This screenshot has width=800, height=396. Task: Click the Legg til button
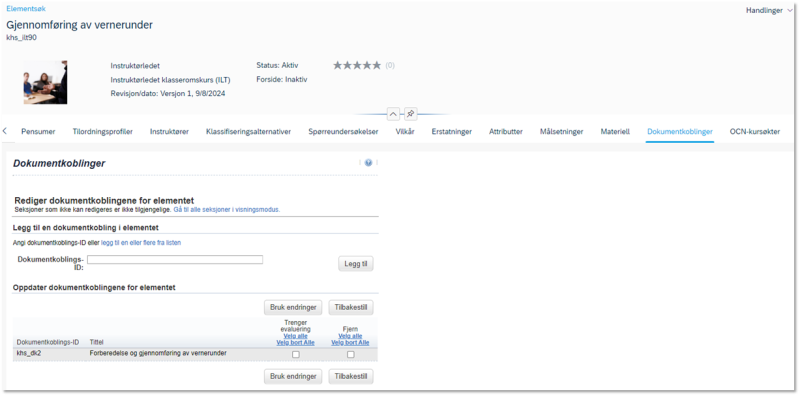pyautogui.click(x=356, y=264)
